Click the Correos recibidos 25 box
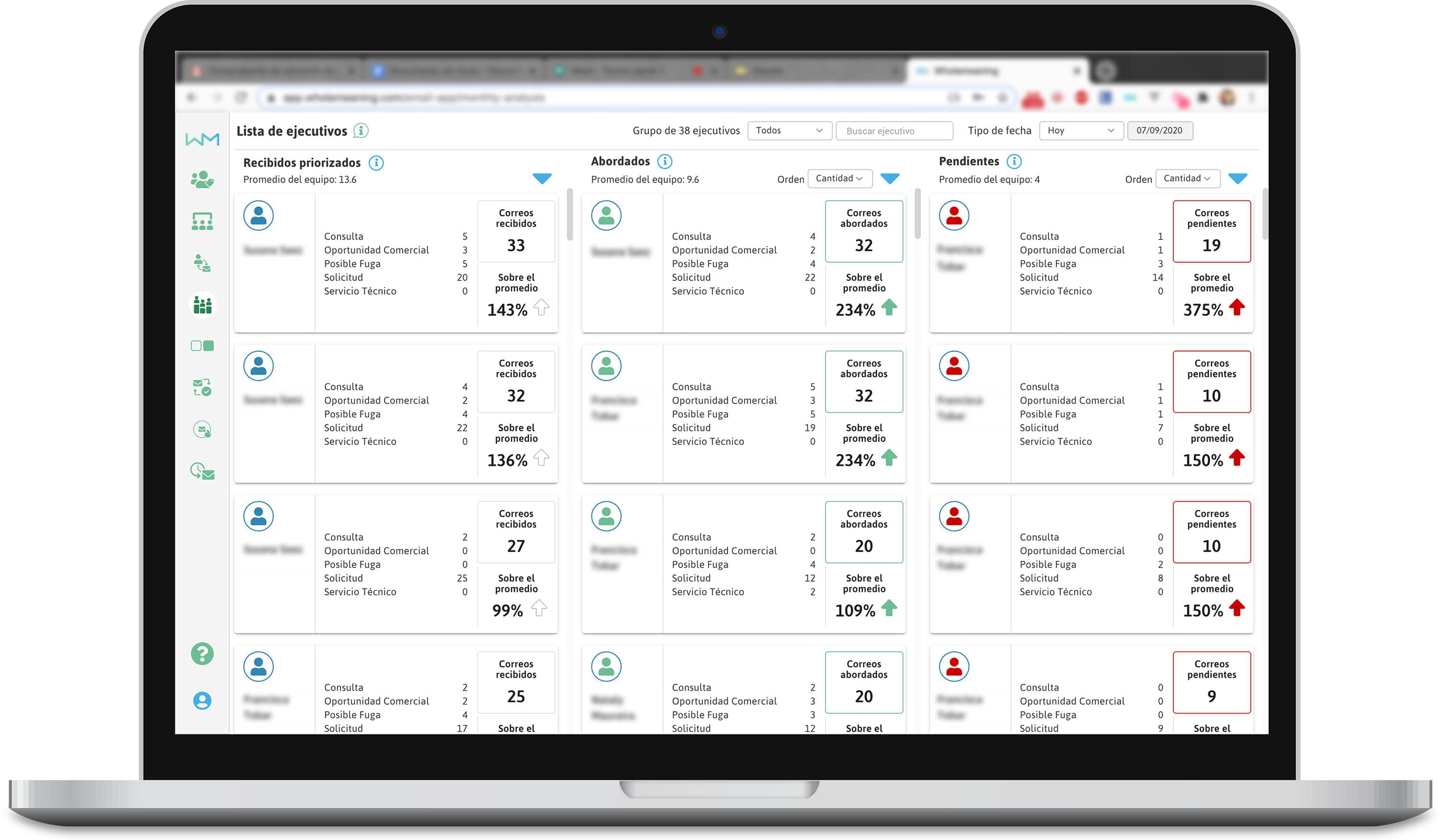Screen dimensions: 1439x840 click(516, 683)
